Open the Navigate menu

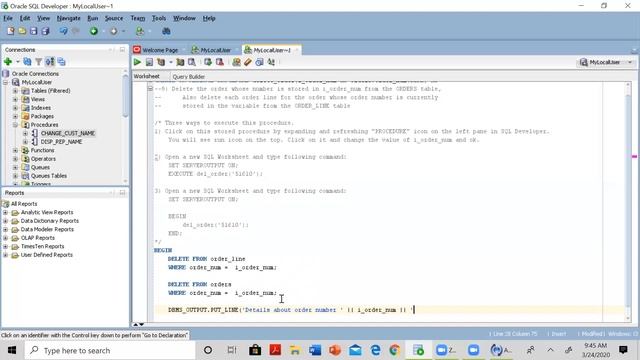point(69,18)
